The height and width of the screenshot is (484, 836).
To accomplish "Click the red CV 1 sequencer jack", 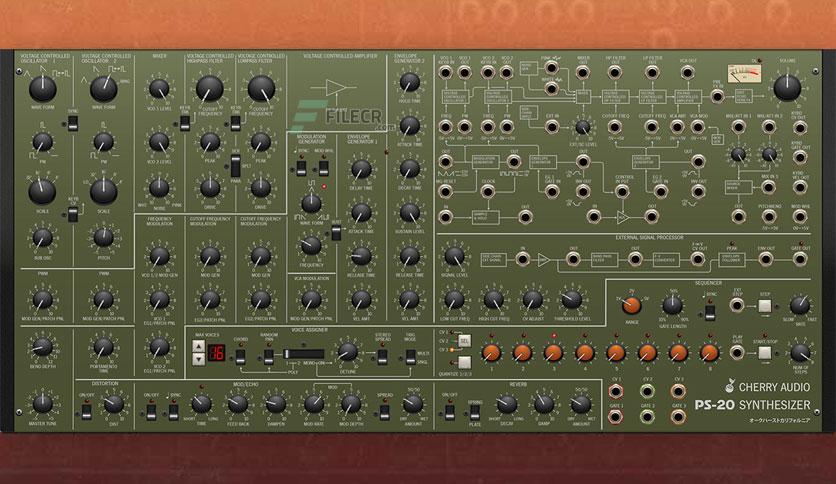I will pos(616,392).
